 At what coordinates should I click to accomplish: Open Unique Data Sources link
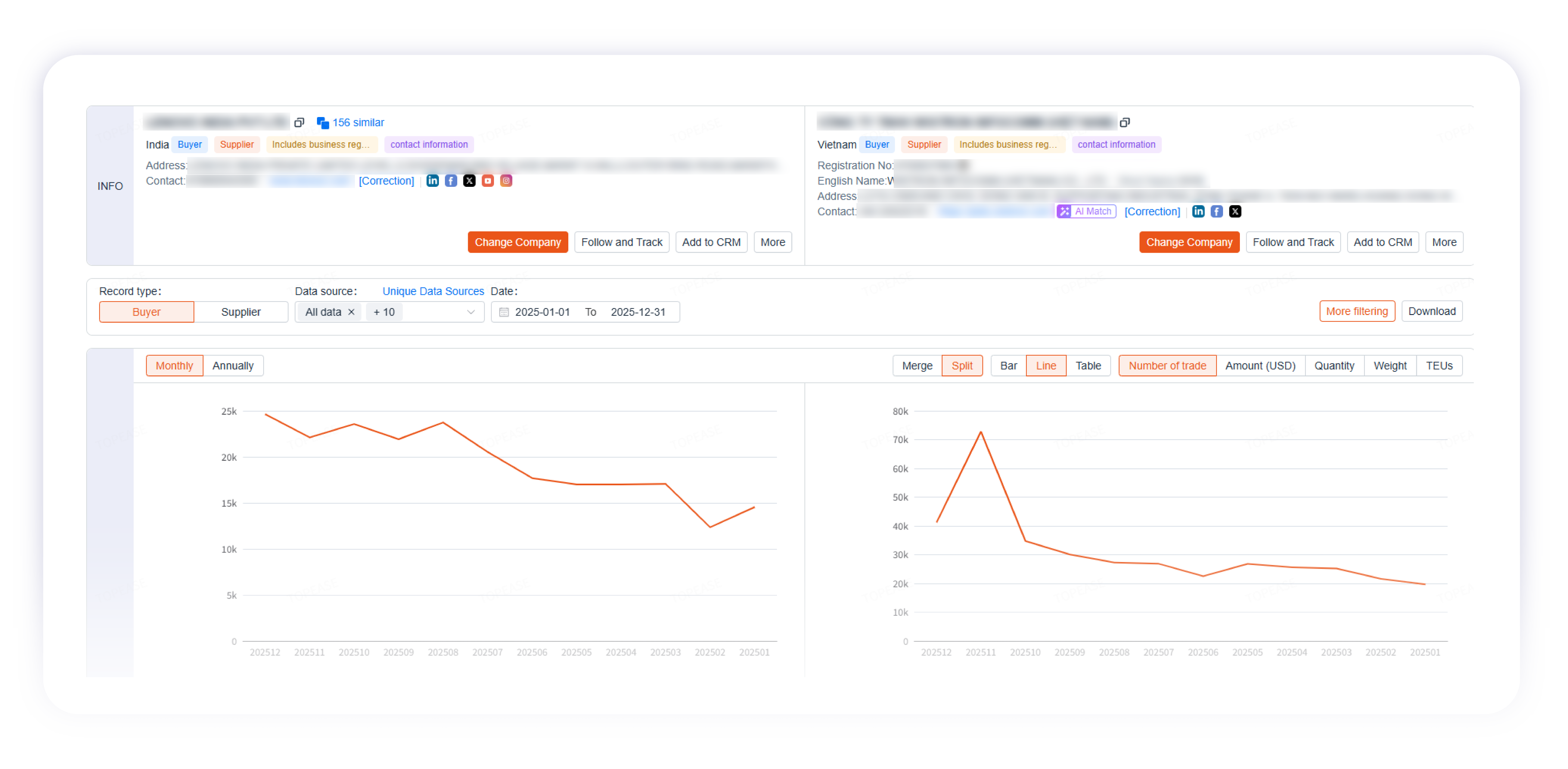pos(433,292)
